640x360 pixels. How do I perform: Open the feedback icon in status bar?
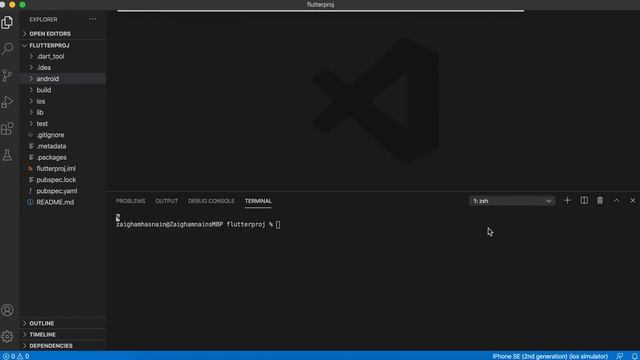coord(620,356)
